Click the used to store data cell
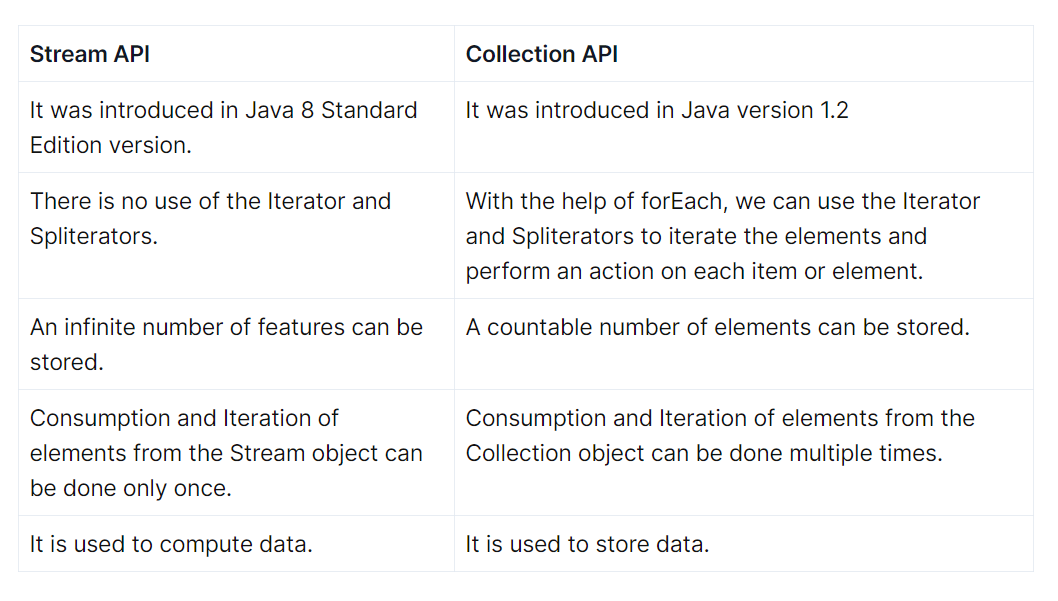 tap(744, 544)
